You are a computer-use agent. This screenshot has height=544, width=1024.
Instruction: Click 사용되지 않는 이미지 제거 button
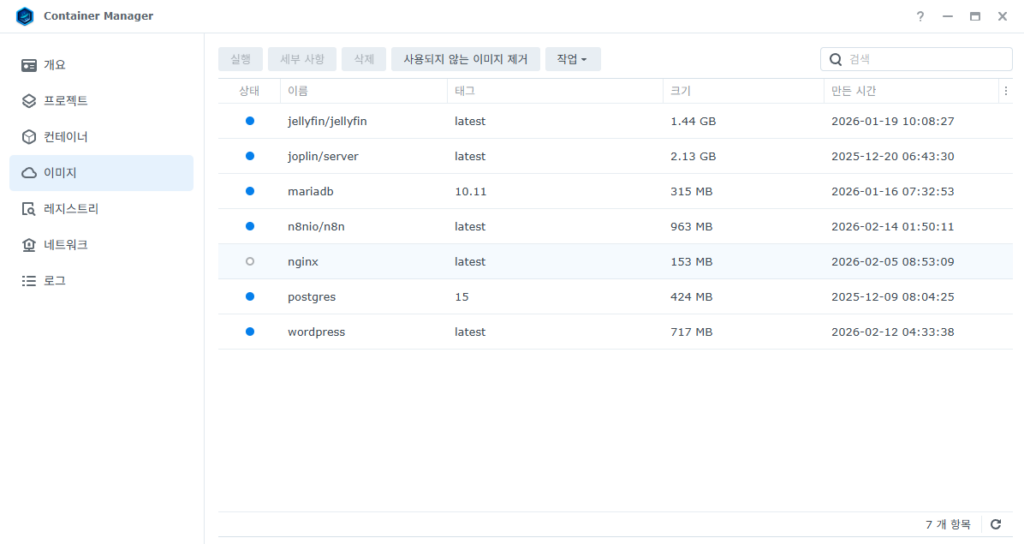pos(465,59)
